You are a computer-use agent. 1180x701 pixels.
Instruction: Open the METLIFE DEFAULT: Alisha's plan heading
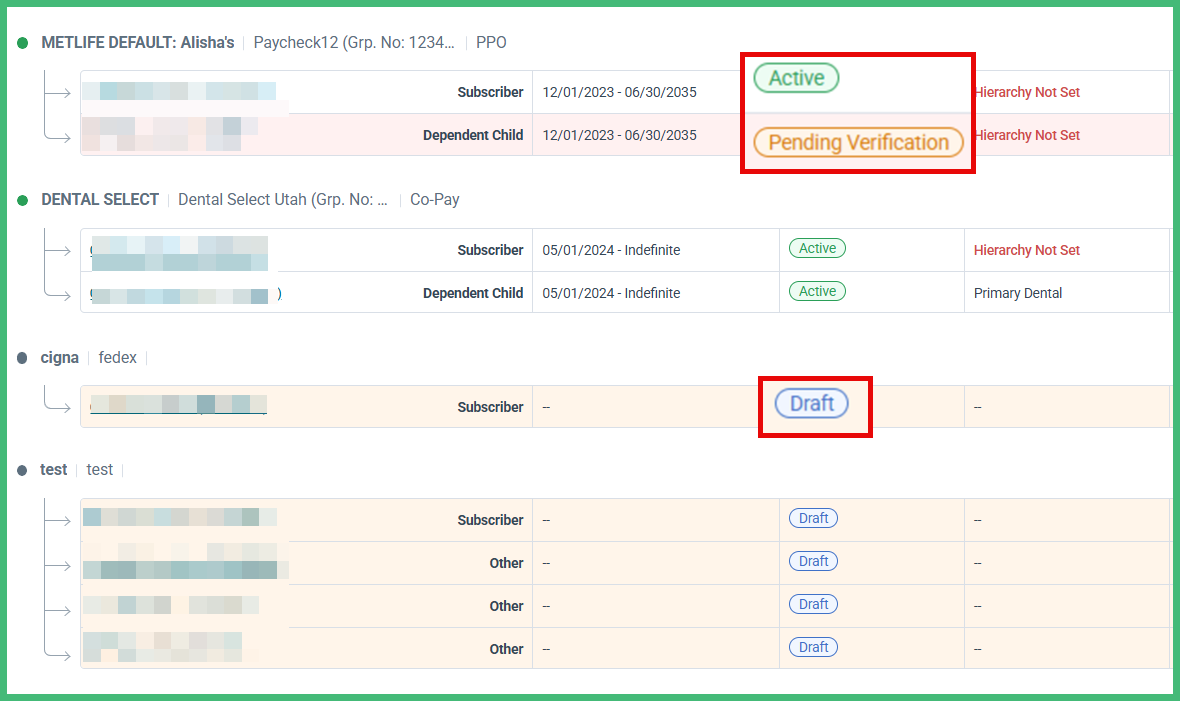tap(138, 43)
